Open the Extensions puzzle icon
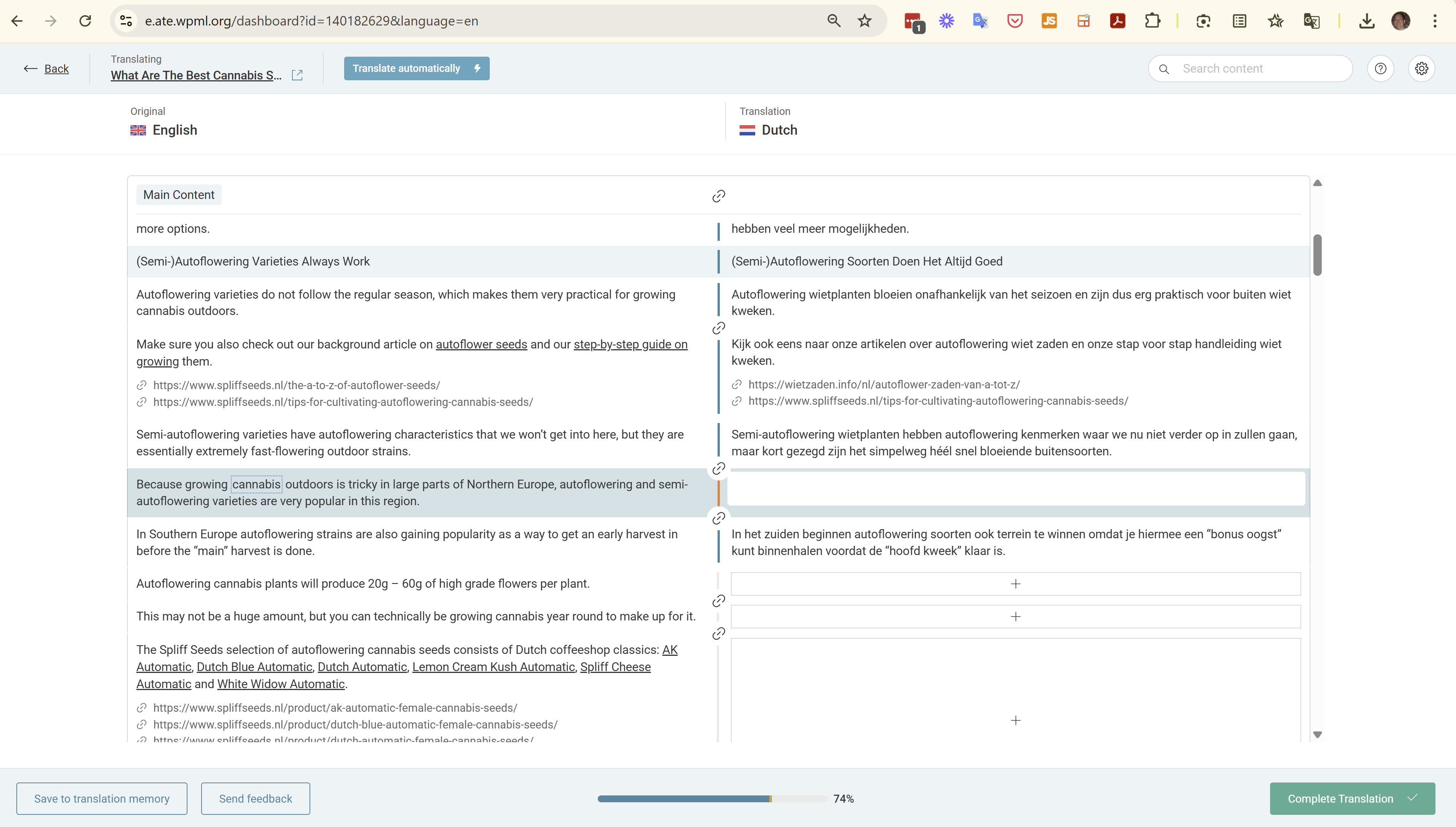1456x827 pixels. click(1152, 21)
